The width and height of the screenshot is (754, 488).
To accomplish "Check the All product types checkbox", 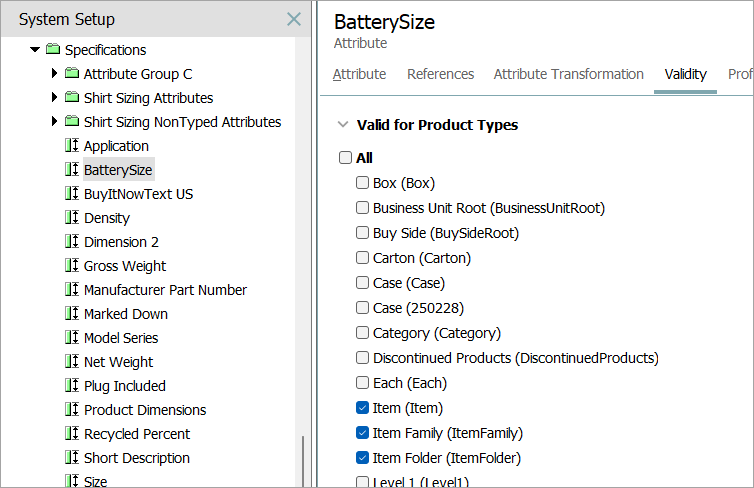I will pyautogui.click(x=345, y=158).
